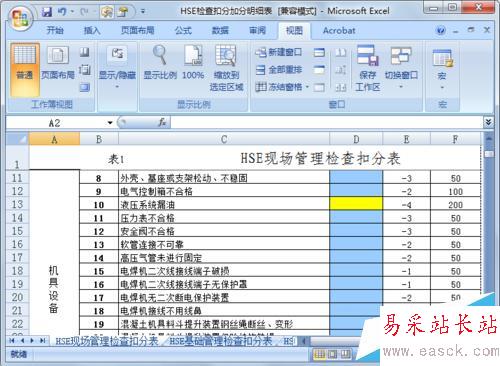500x366 pixels.
Task: Switch to sheet HSE现场管理检查扣分表
Action: coord(106,341)
